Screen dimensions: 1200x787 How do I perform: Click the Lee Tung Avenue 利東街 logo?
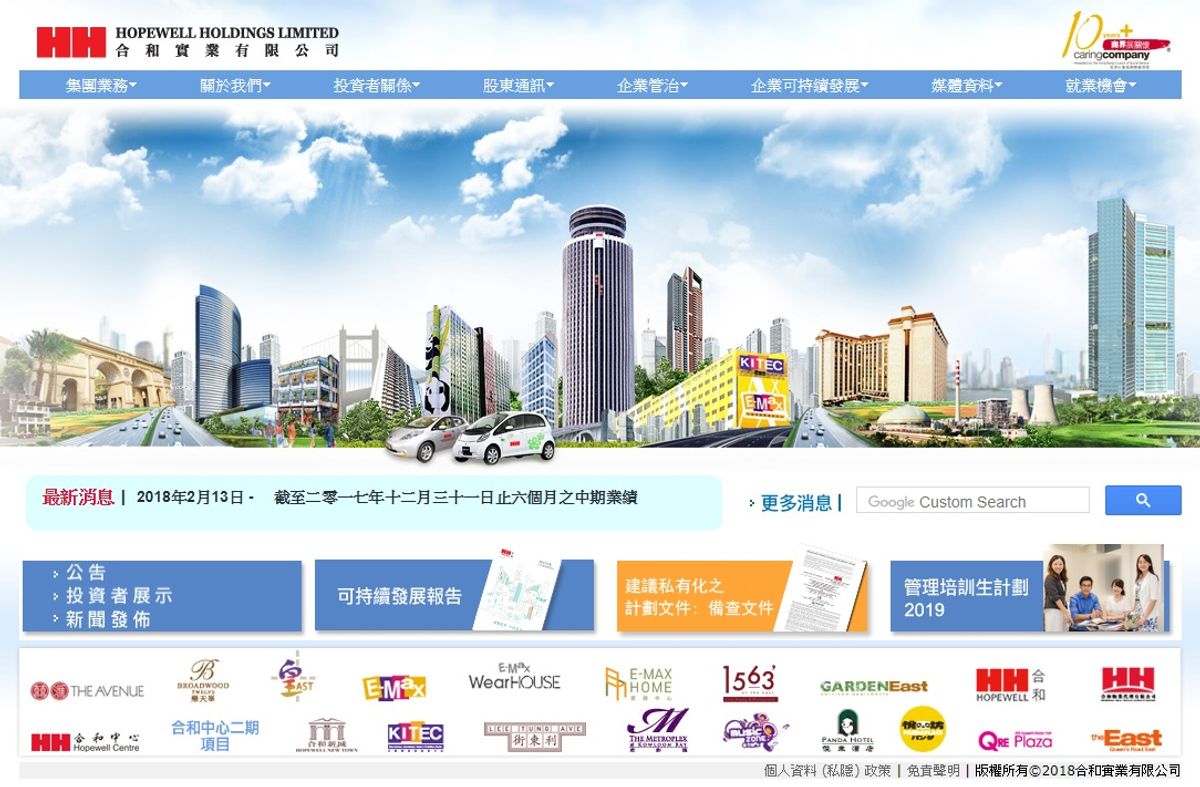pyautogui.click(x=535, y=737)
